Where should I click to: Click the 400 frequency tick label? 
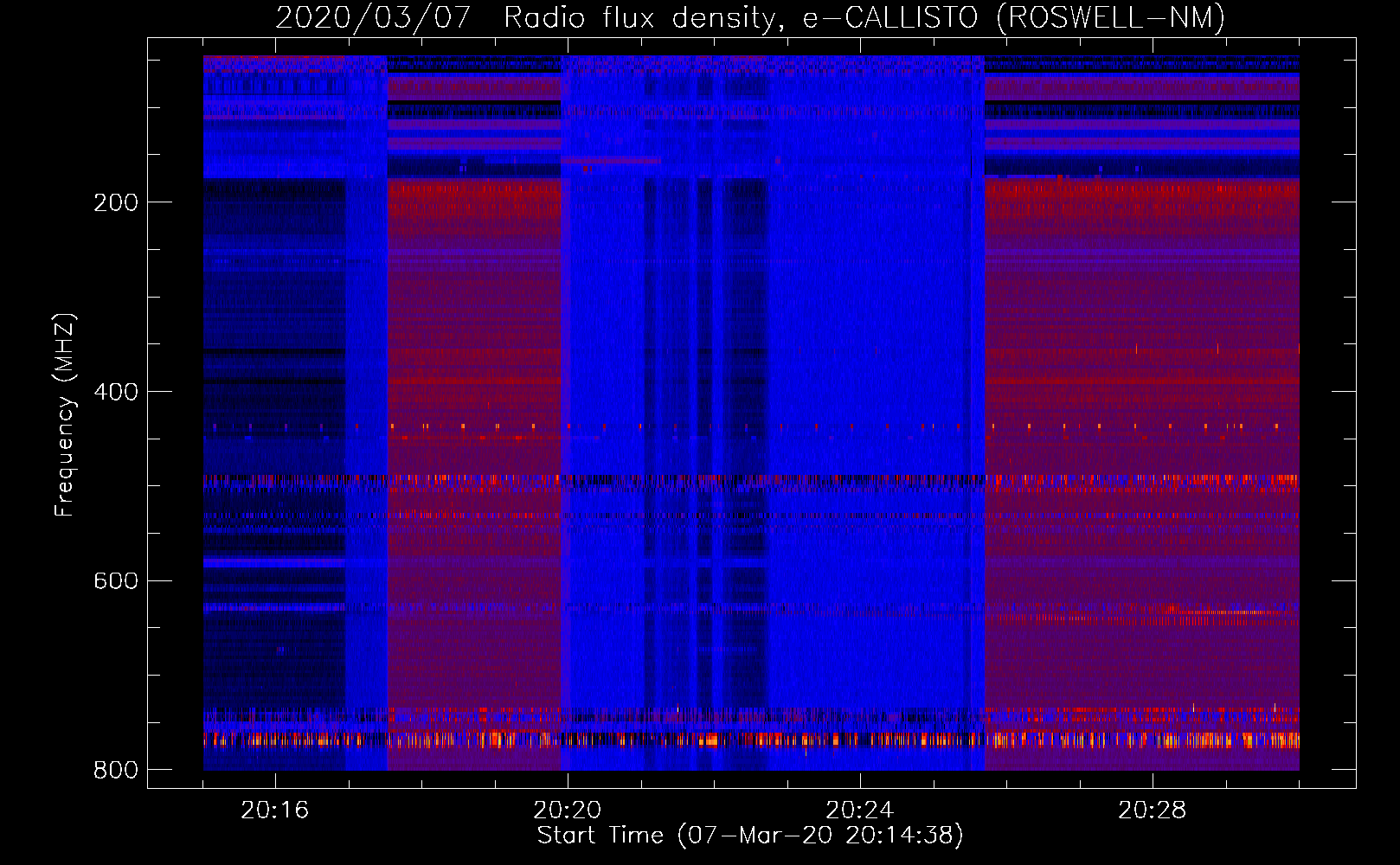(116, 392)
